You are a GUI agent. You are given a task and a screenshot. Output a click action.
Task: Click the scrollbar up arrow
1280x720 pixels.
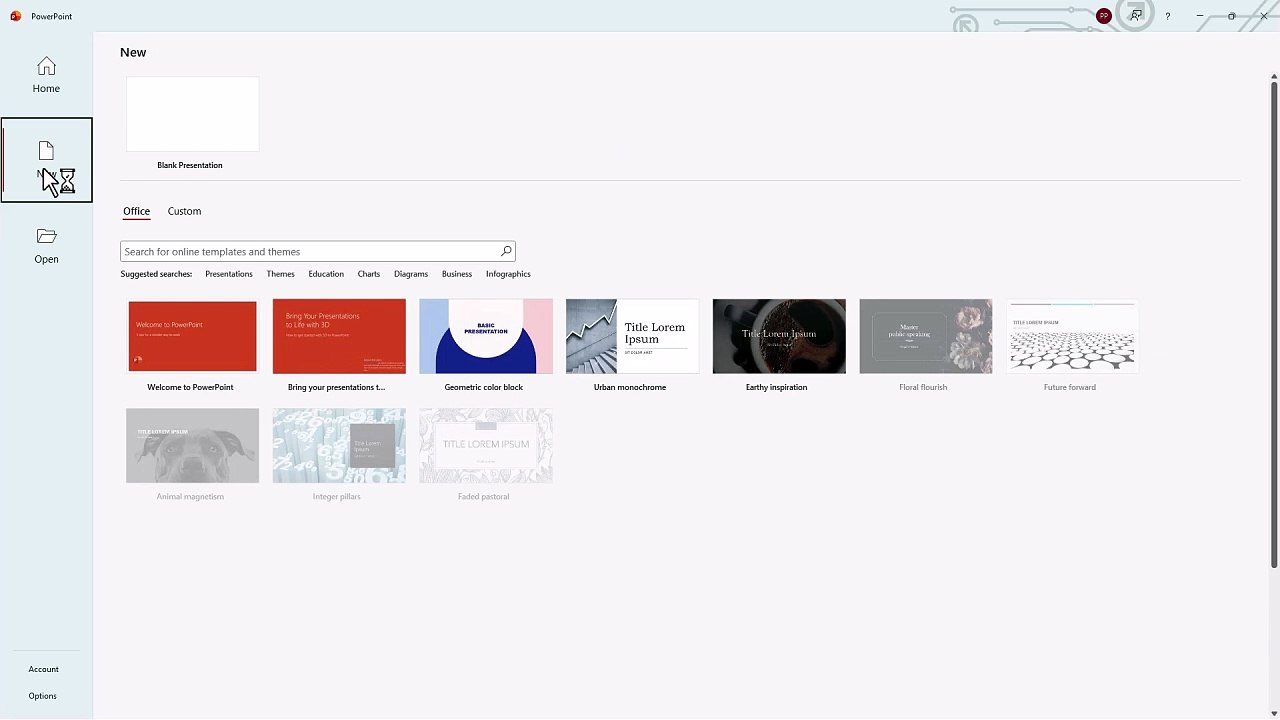click(x=1274, y=76)
